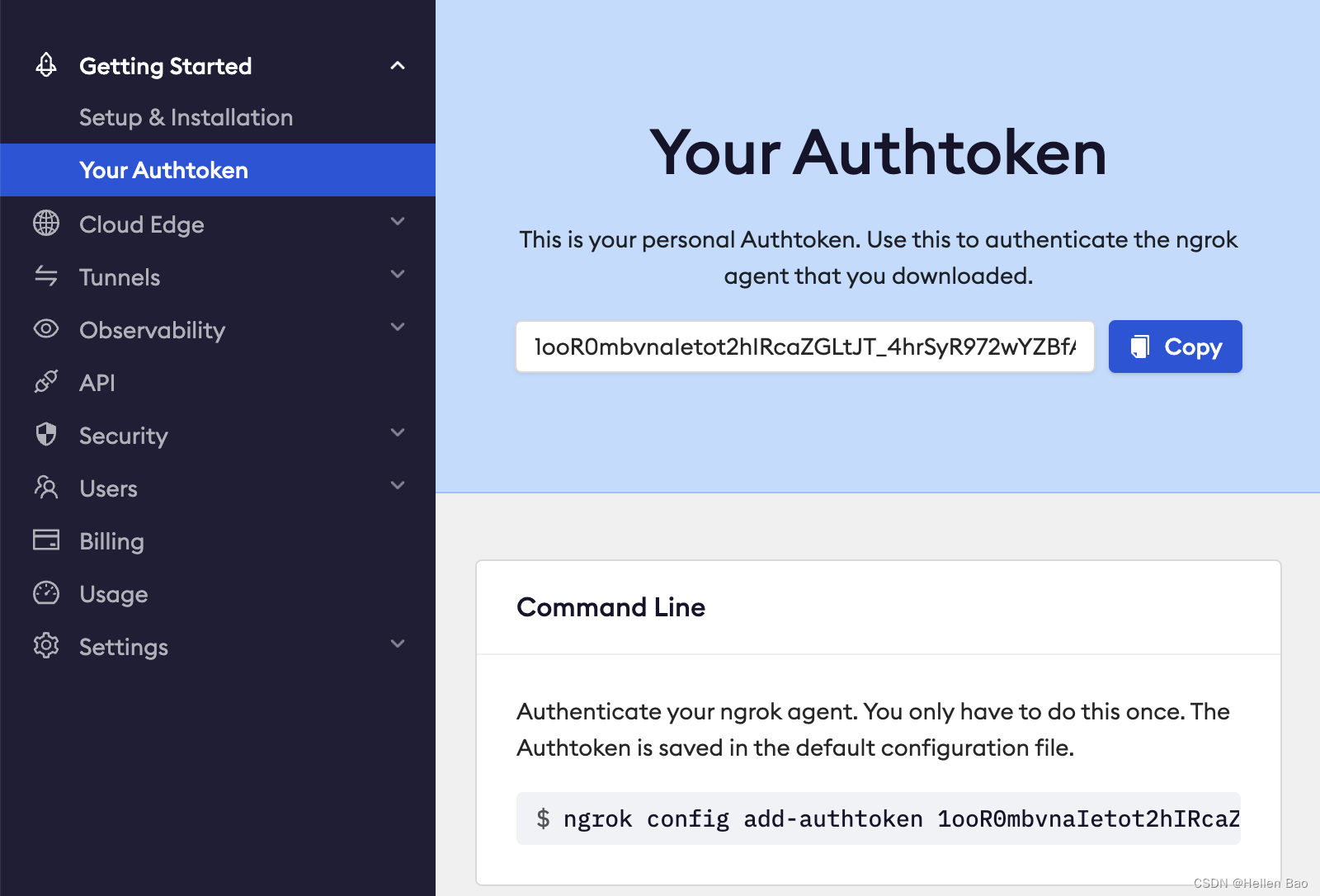This screenshot has height=896, width=1320.
Task: Open the Cloud Edge menu label
Action: pyautogui.click(x=141, y=224)
